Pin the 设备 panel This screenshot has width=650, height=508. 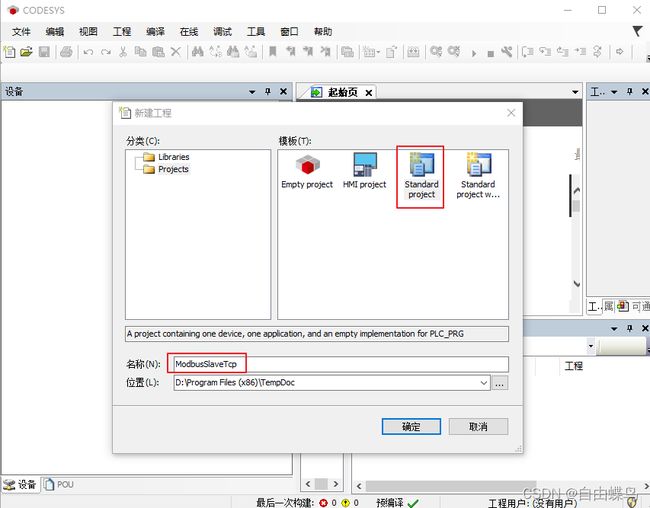[x=268, y=91]
